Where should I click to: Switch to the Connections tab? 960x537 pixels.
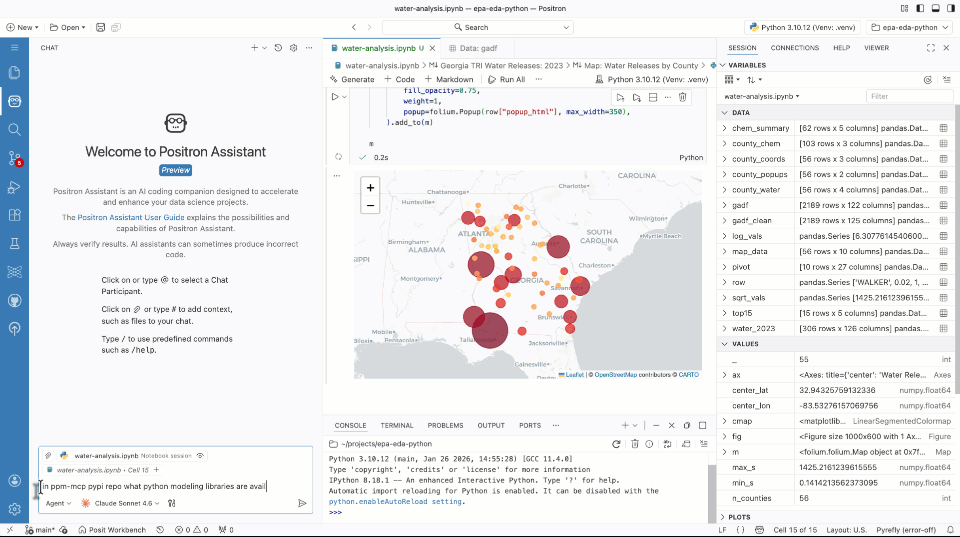click(794, 47)
